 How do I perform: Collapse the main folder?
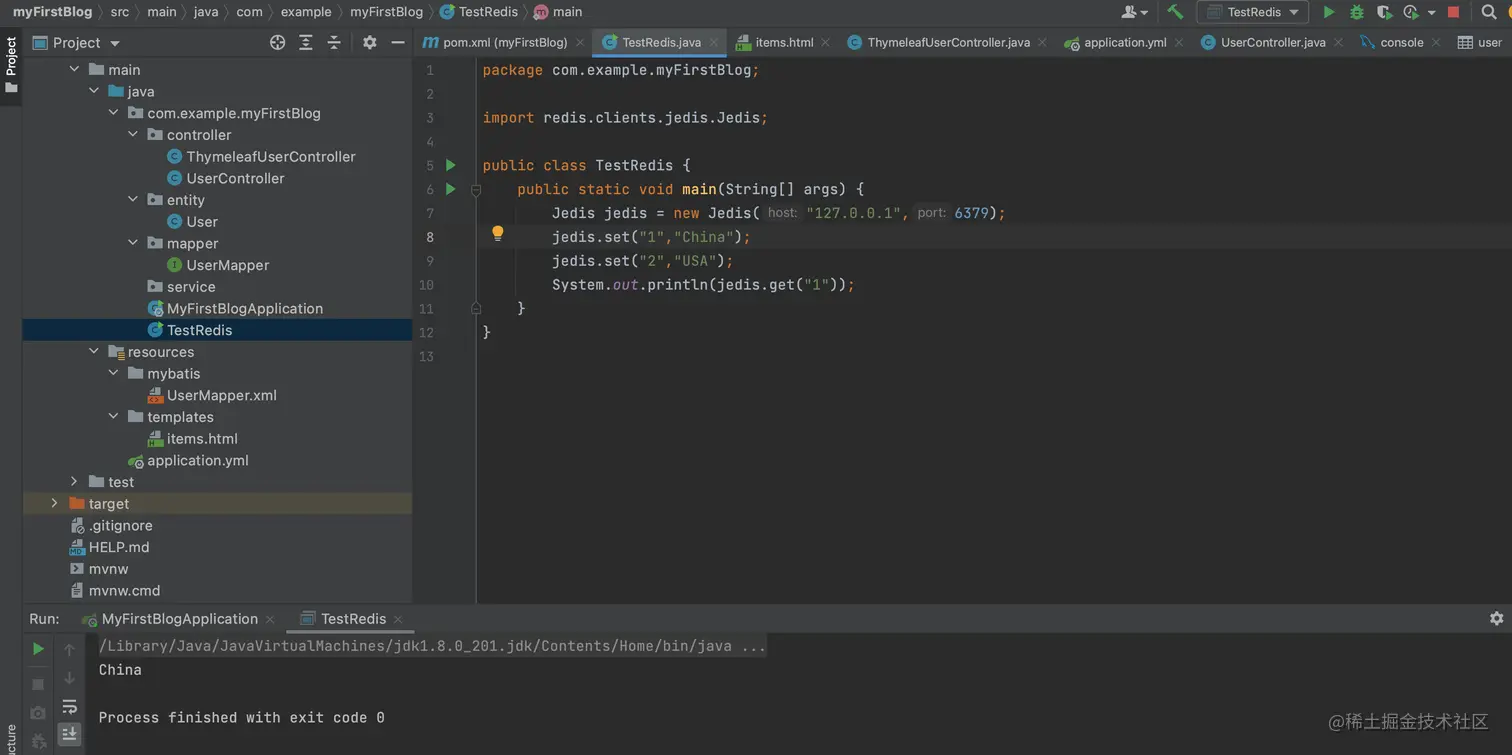(74, 70)
